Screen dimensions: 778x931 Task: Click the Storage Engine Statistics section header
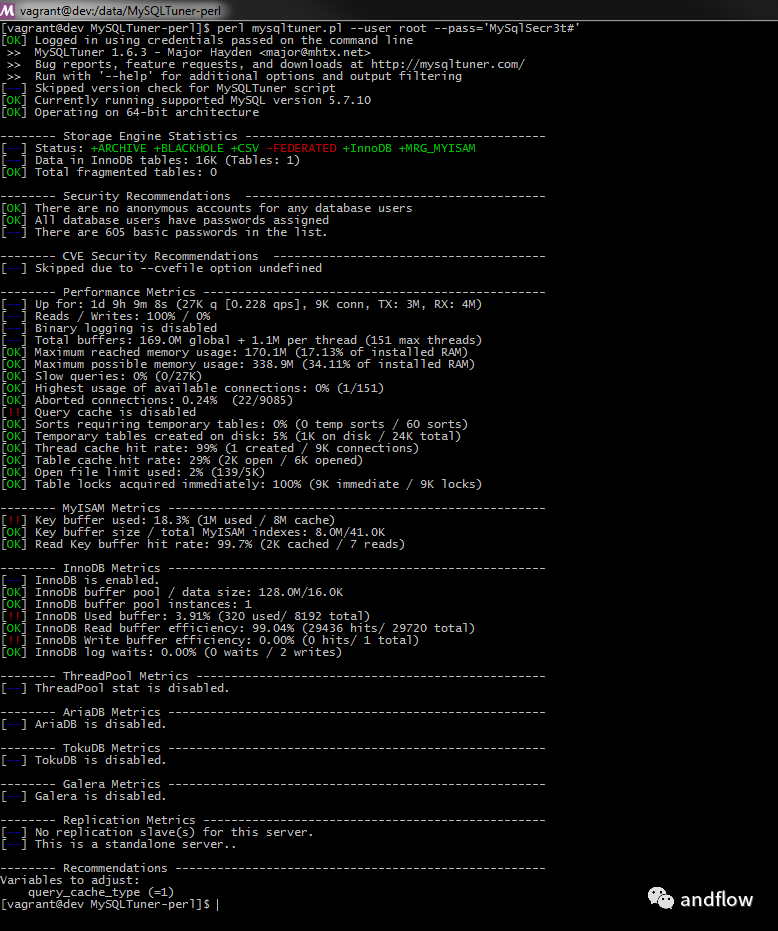(x=150, y=136)
